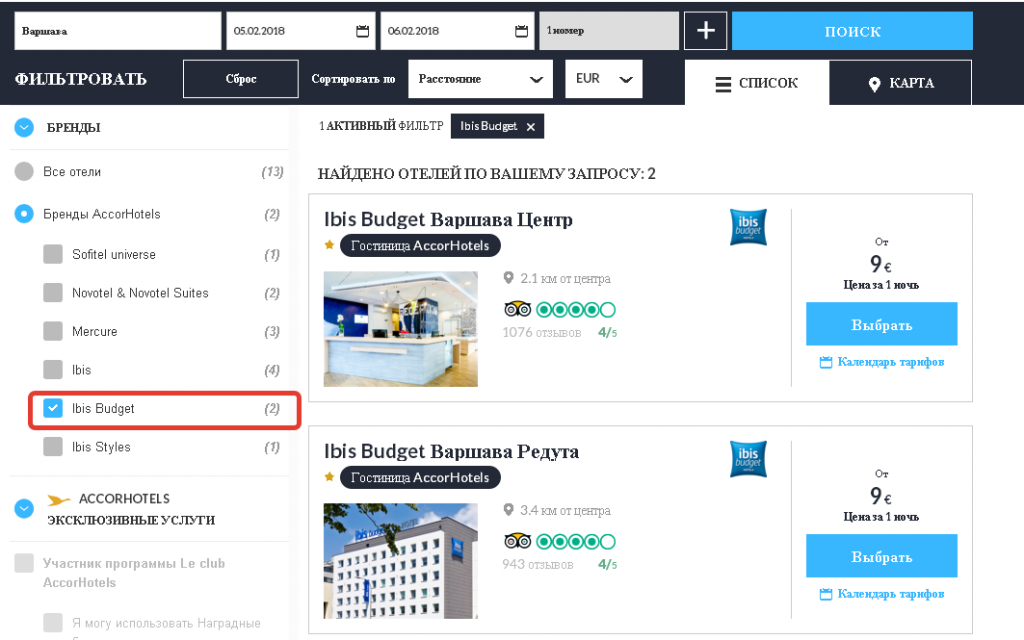This screenshot has height=640, width=1024.
Task: Uncheck Ibis Budget brand filter
Action: pos(53,408)
